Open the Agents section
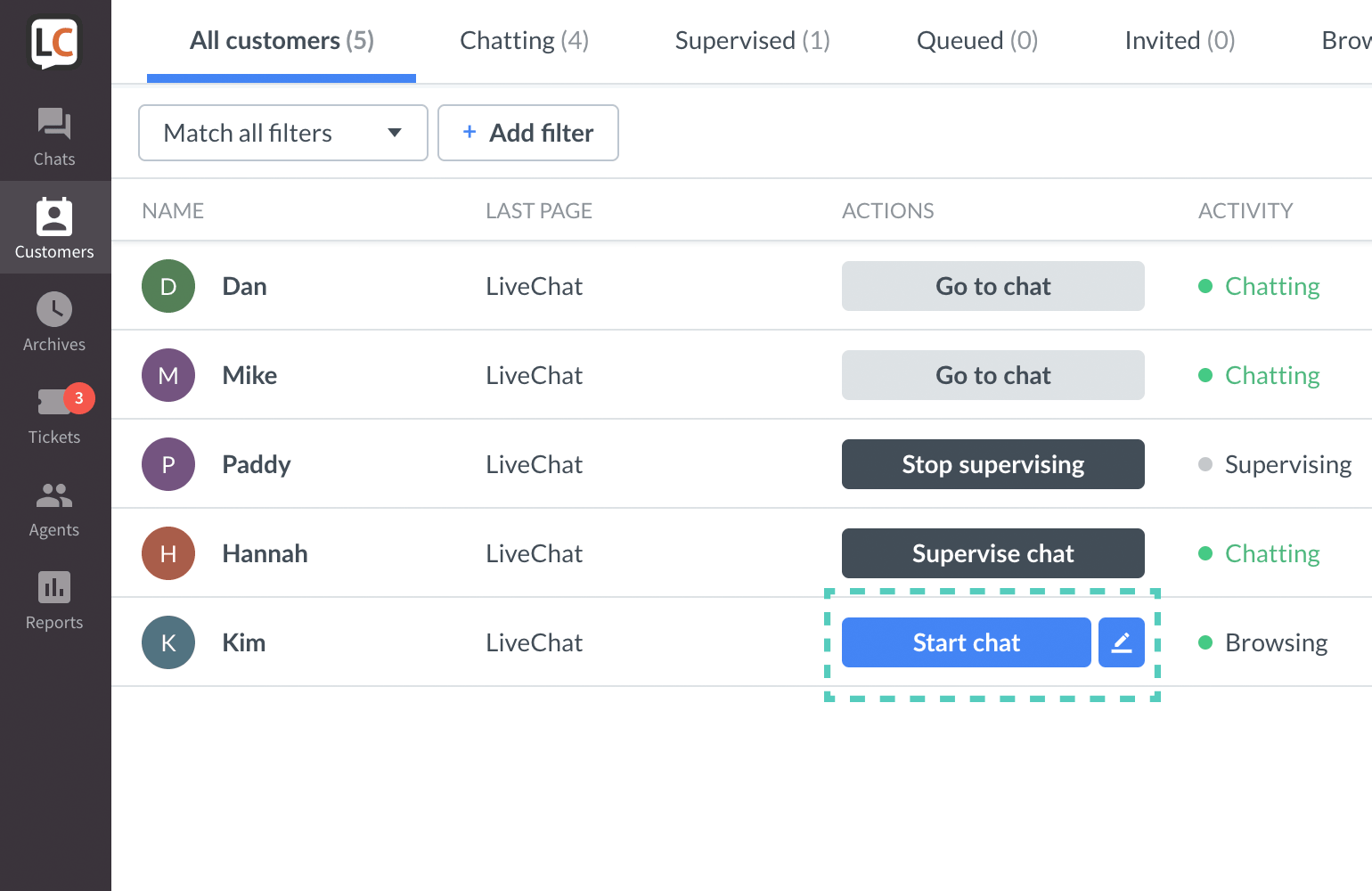Viewport: 1372px width, 891px height. 54,508
